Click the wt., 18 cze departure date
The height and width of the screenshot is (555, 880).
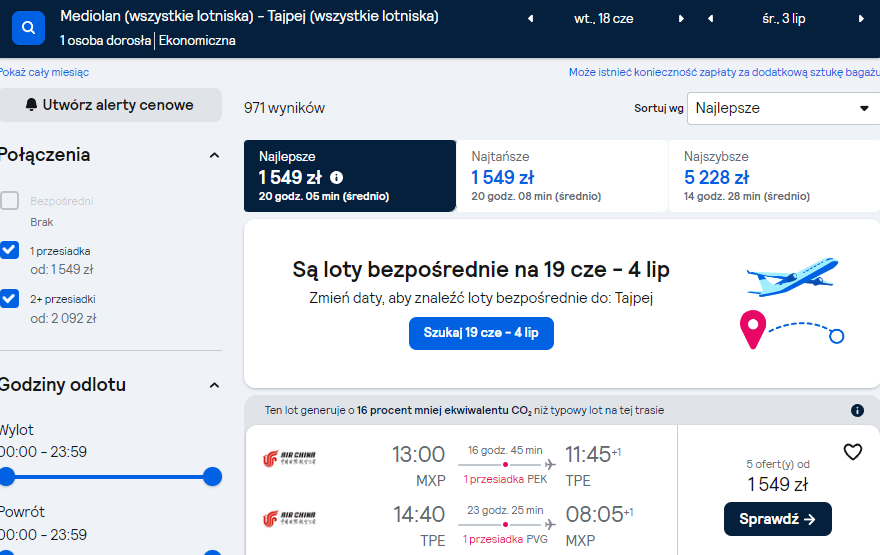603,19
